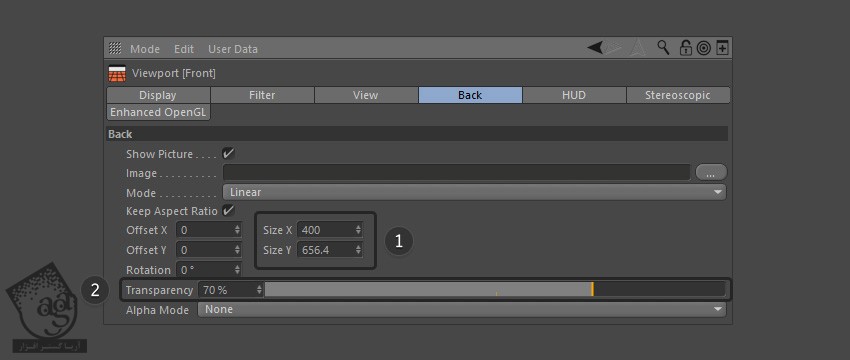Click the Offset Y stepper arrows
The width and height of the screenshot is (850, 360).
237,250
